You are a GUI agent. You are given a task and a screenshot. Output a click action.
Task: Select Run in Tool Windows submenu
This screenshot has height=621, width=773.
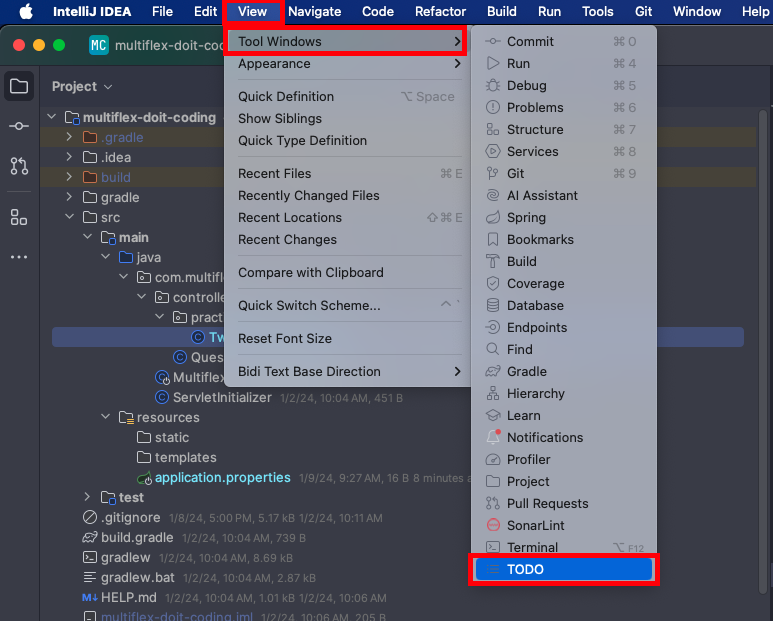pos(563,64)
